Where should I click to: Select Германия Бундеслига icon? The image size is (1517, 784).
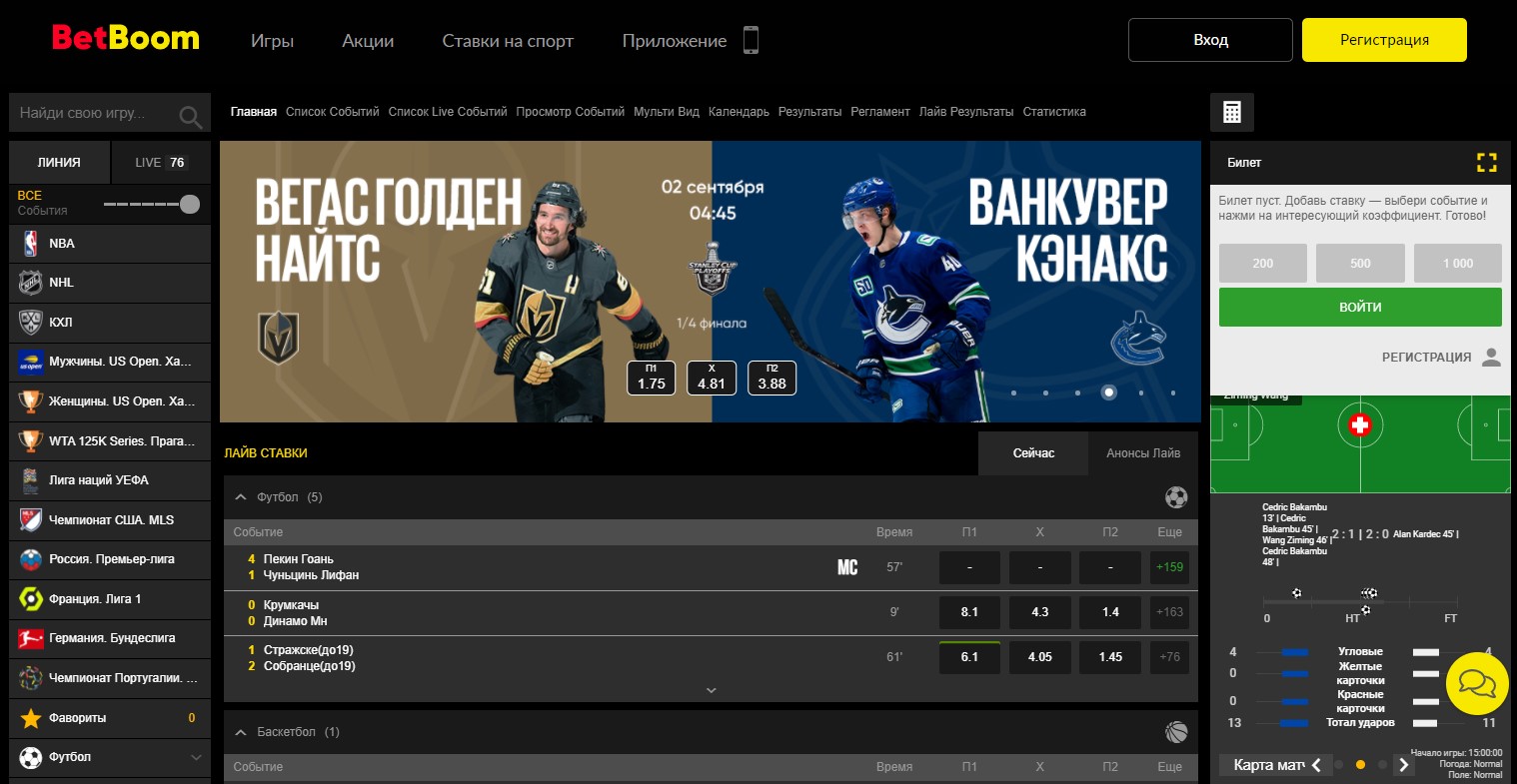tap(30, 638)
